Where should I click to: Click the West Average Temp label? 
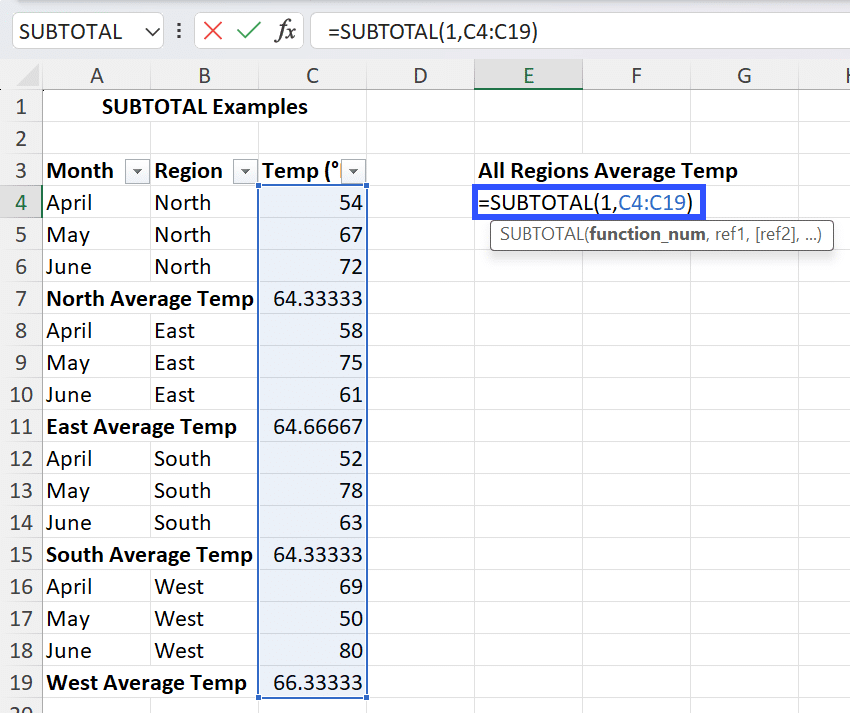[146, 683]
